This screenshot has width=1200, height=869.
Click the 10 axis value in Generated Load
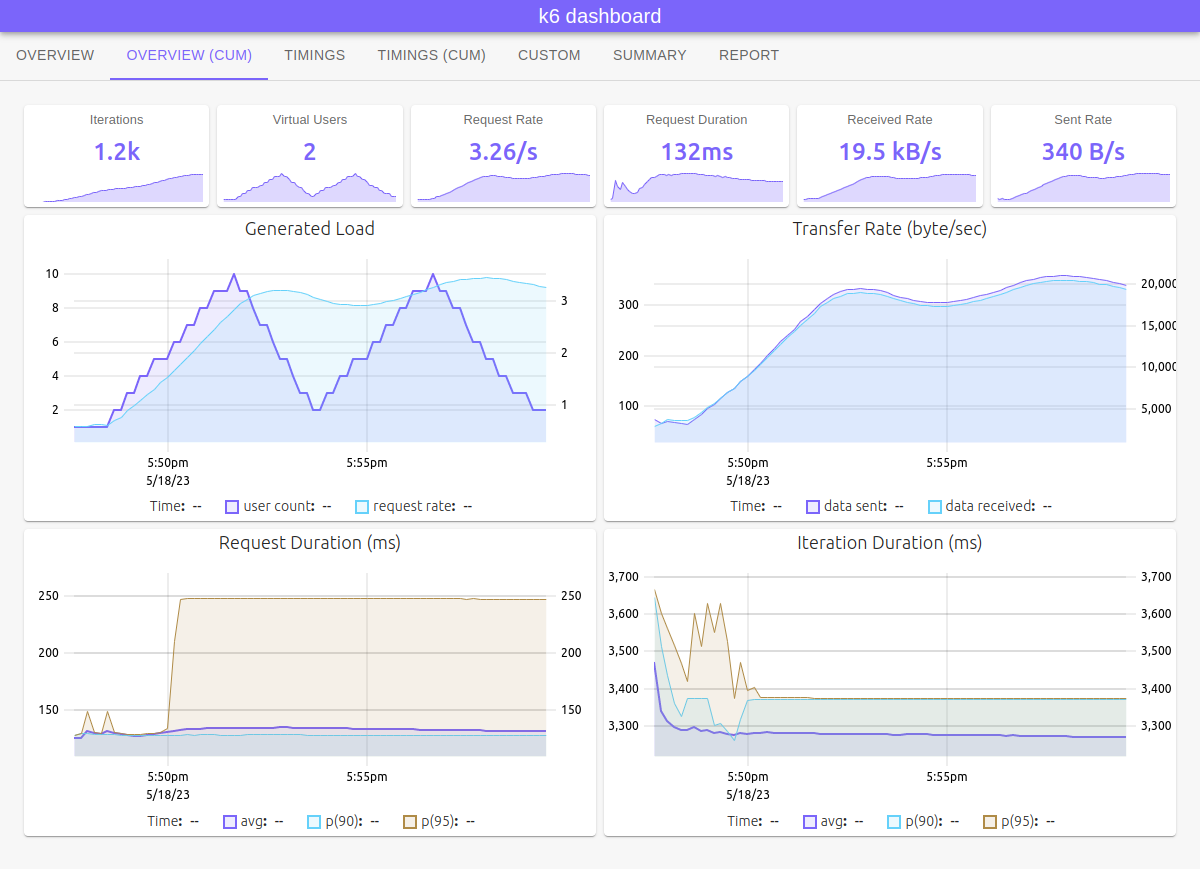click(x=52, y=274)
